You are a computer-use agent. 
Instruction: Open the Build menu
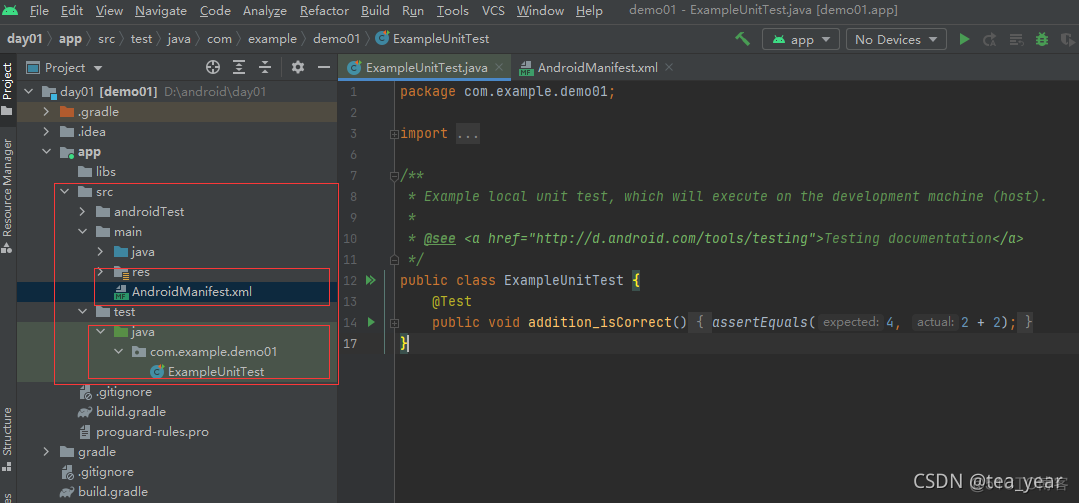pos(375,11)
